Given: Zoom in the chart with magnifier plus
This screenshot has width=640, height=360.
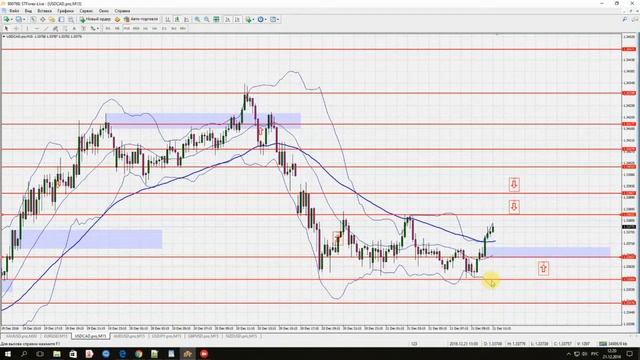Looking at the screenshot, I should [x=197, y=19].
